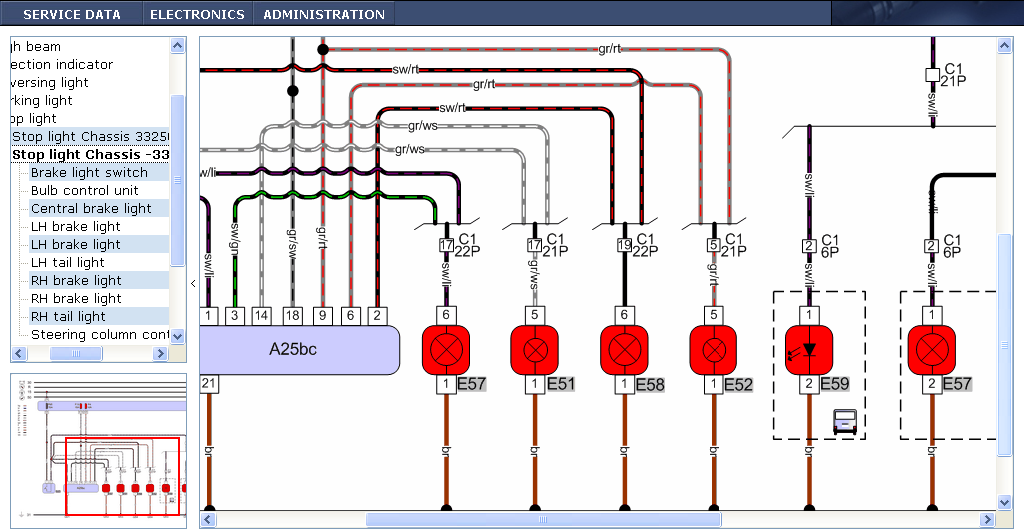Select 'Parking light' entry in tree

pyautogui.click(x=42, y=101)
